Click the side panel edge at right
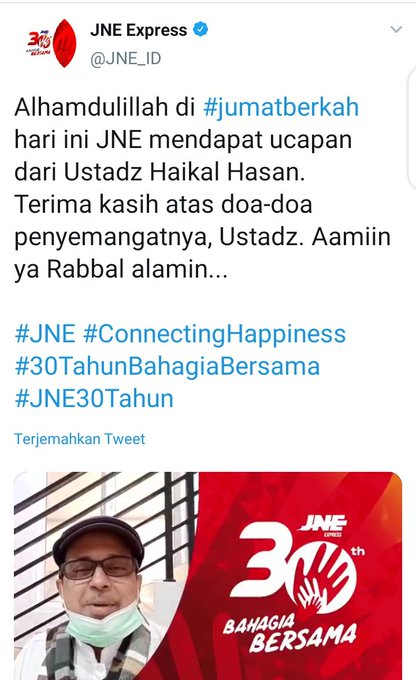Screen dimensions: 416x680 412,130
